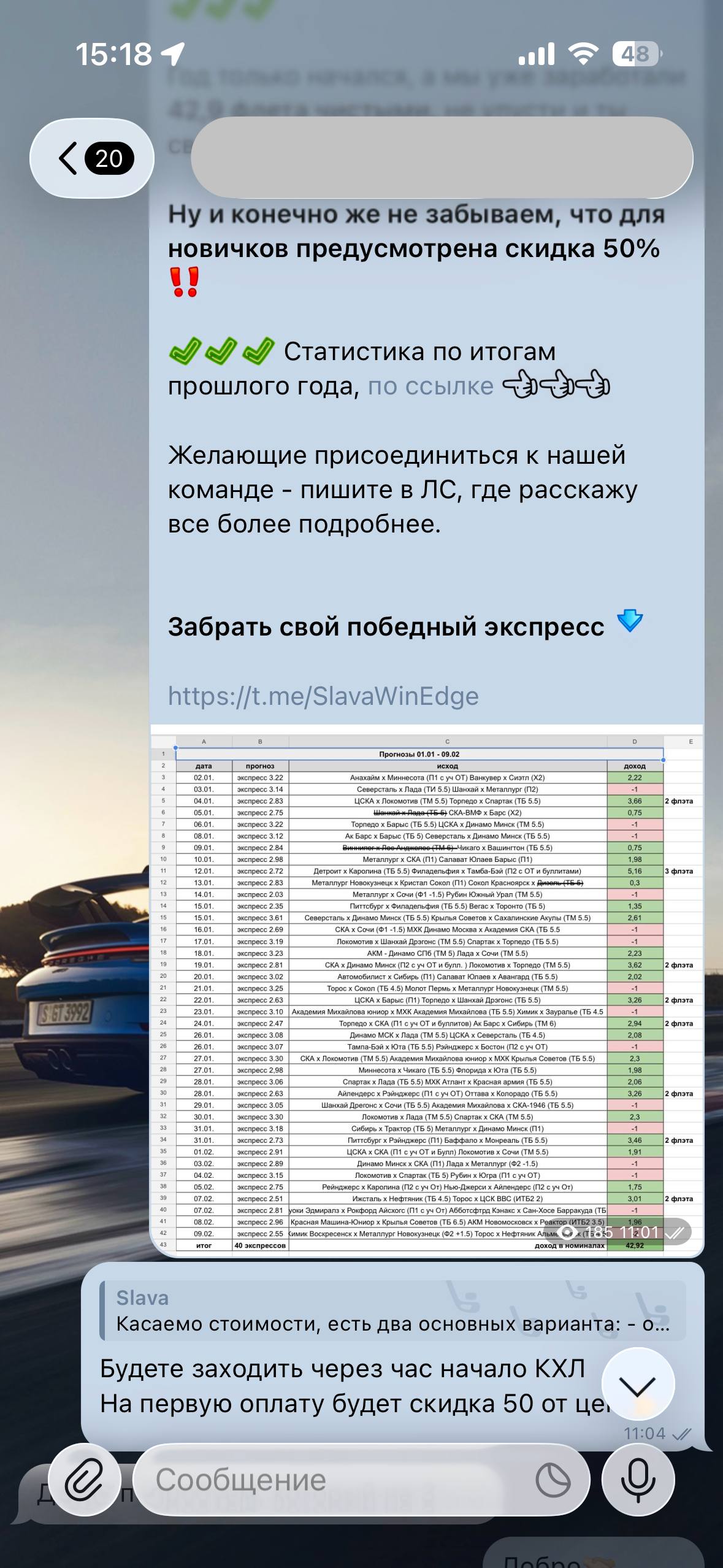Tap the 11:04 read receipt checkmarks
This screenshot has width=723, height=1568.
click(681, 1434)
